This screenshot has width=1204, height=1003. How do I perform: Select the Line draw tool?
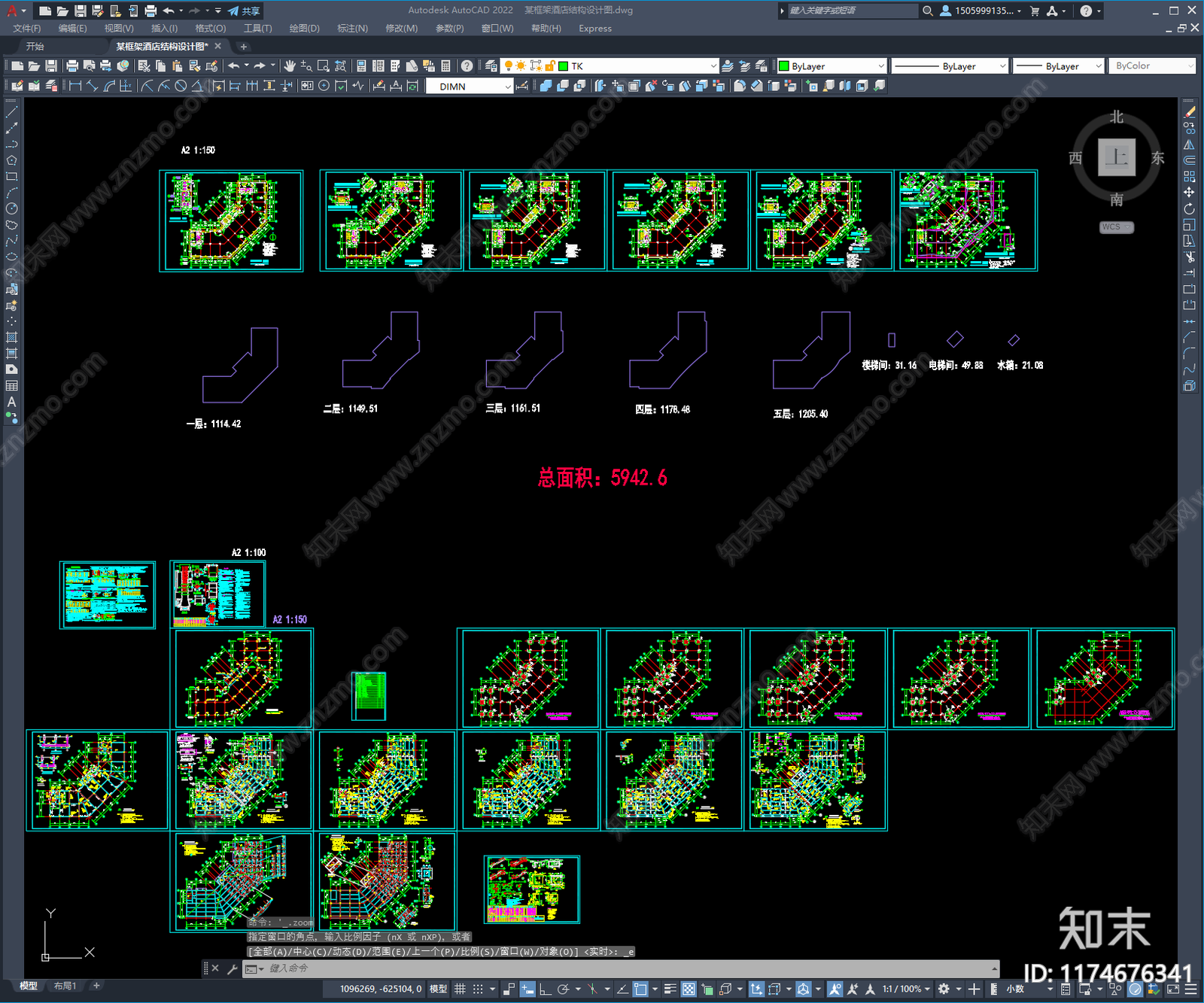11,112
